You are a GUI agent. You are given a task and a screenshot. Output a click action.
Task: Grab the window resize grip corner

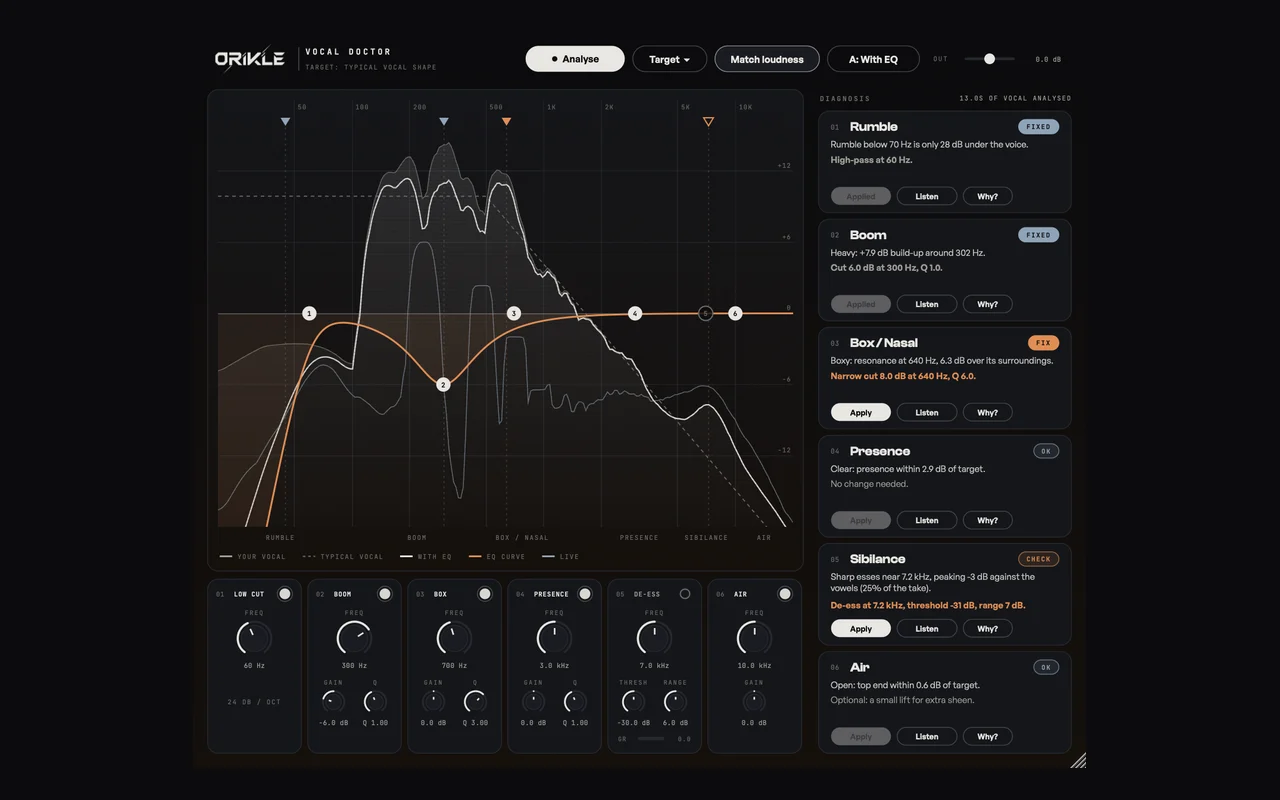(x=1078, y=761)
